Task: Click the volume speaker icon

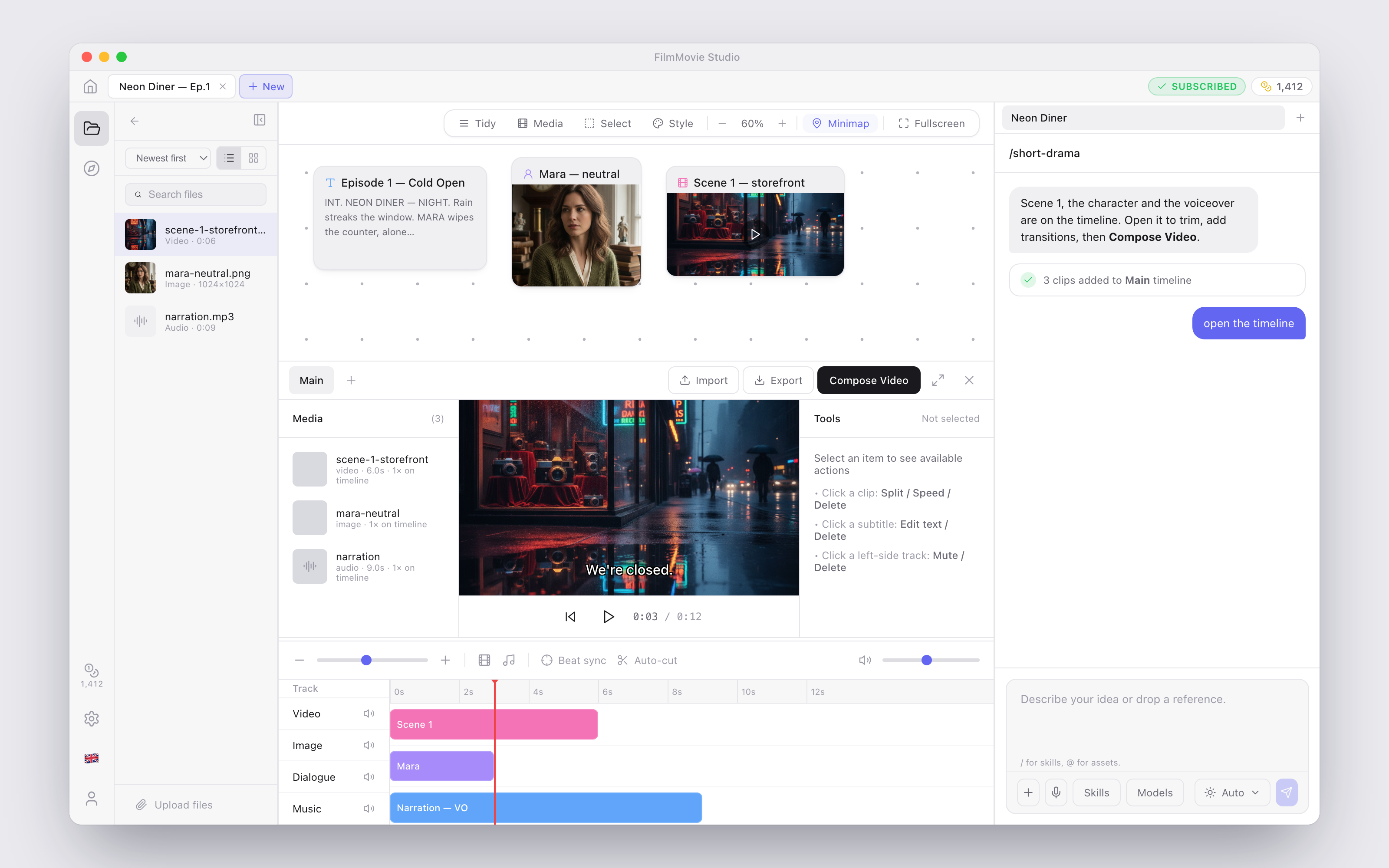Action: [x=864, y=660]
